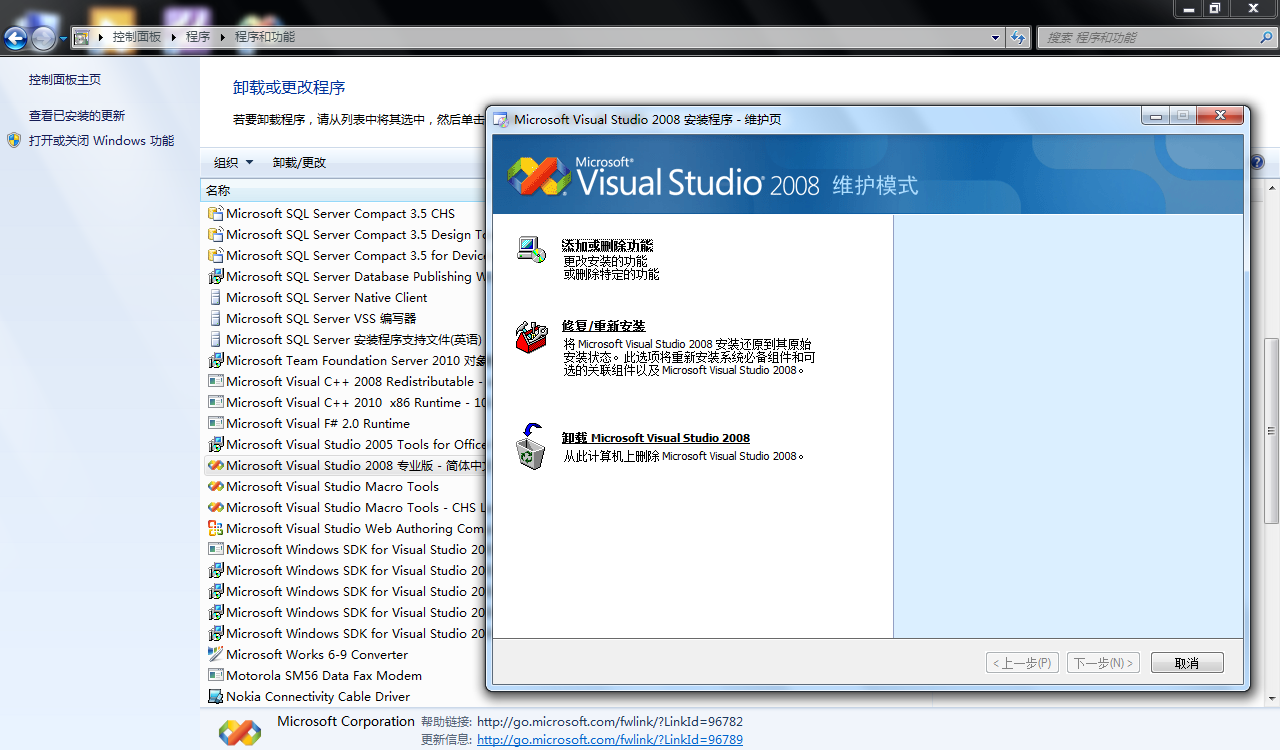Click icon of Visual Studio Macro Tools CHS
The height and width of the screenshot is (750, 1280).
point(215,507)
